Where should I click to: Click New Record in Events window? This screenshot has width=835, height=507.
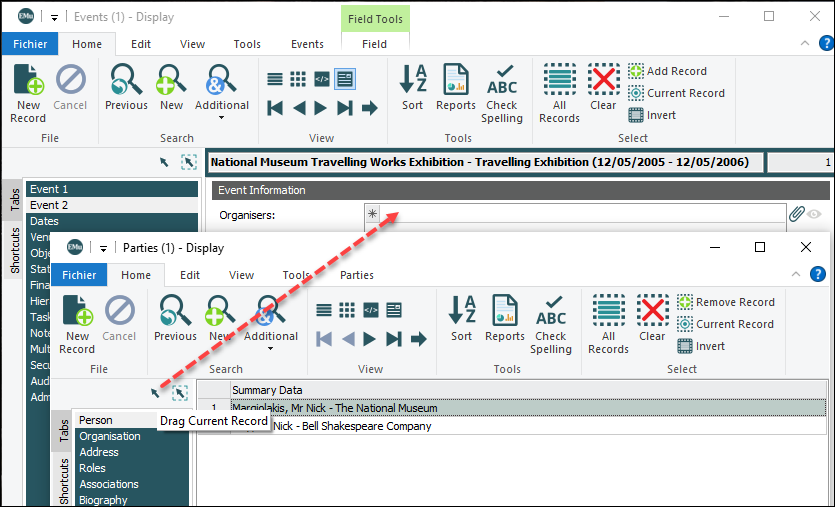(28, 93)
